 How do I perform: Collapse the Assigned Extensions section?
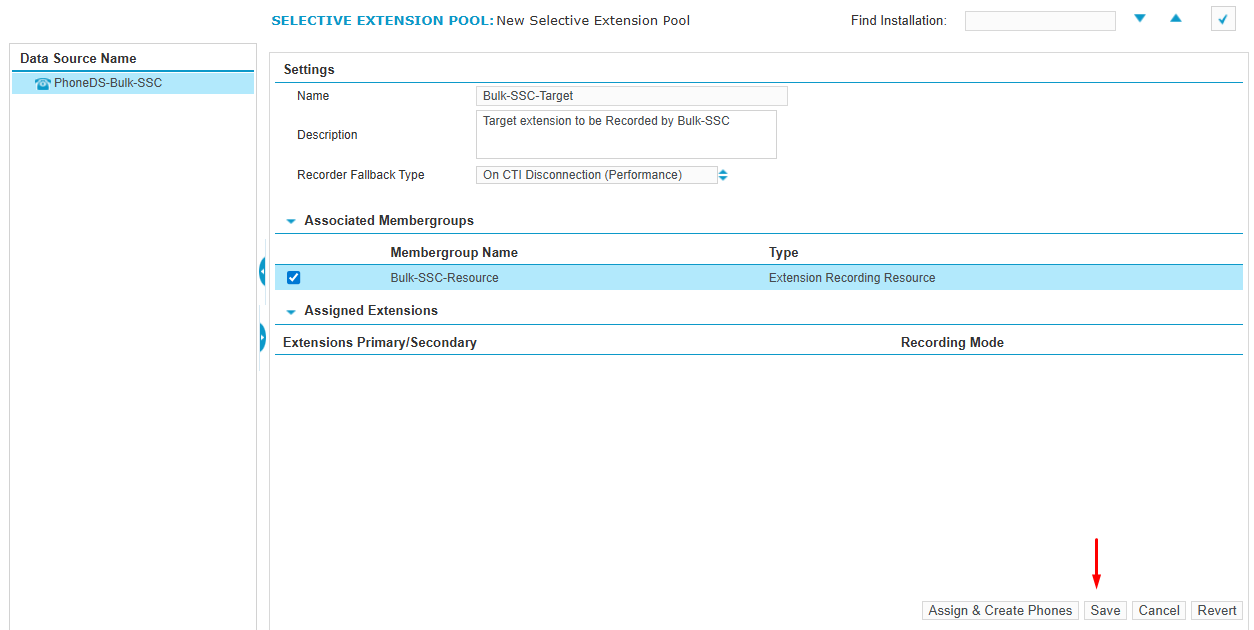[x=291, y=312]
